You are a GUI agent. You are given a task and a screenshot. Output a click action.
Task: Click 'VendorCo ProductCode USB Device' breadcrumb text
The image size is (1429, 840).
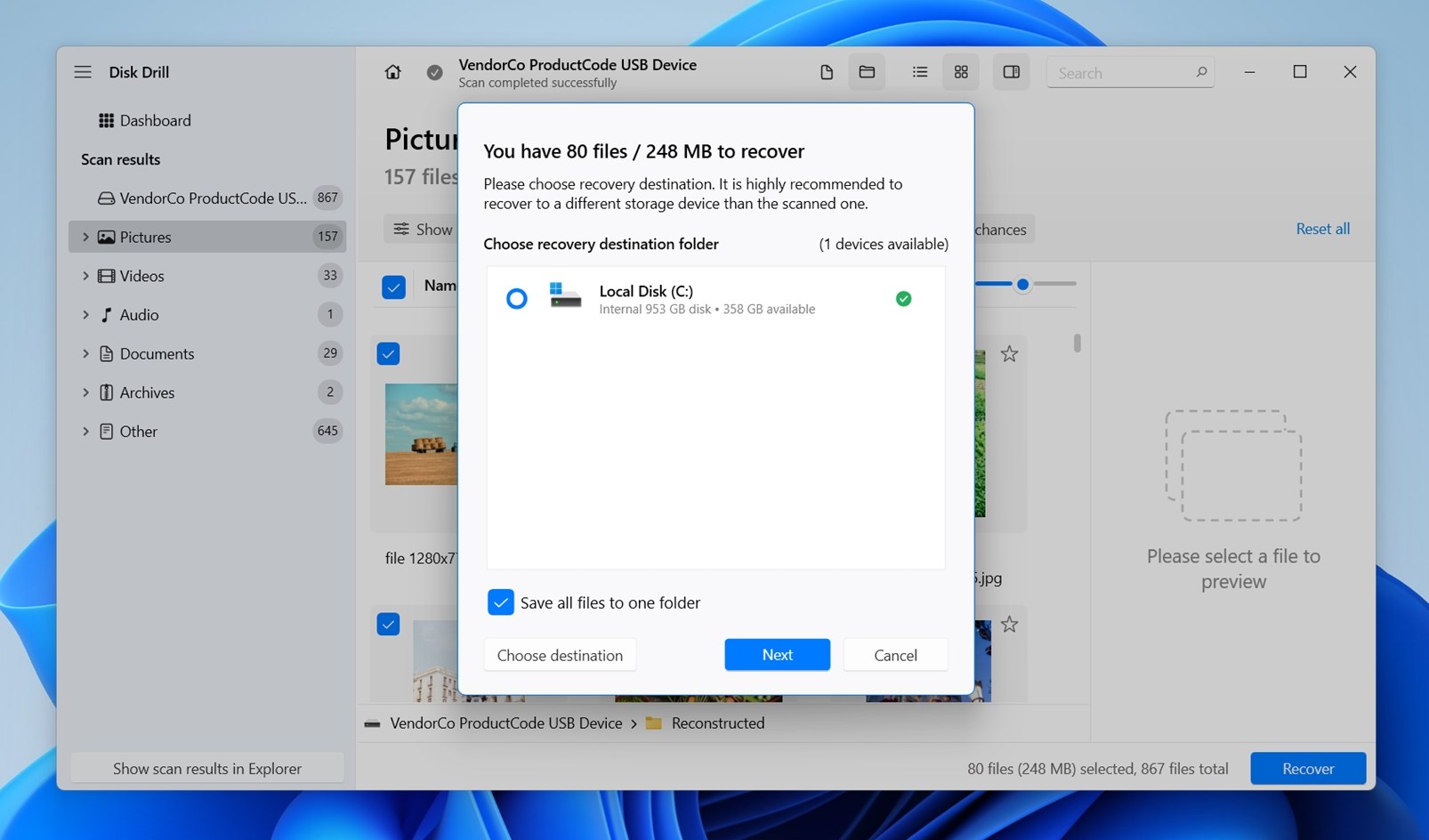point(506,723)
